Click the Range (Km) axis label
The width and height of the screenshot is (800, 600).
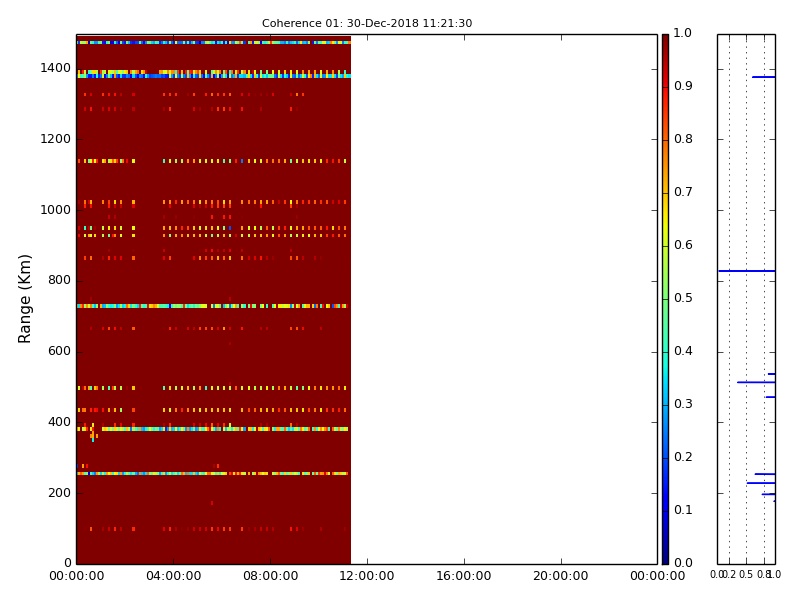pos(24,299)
